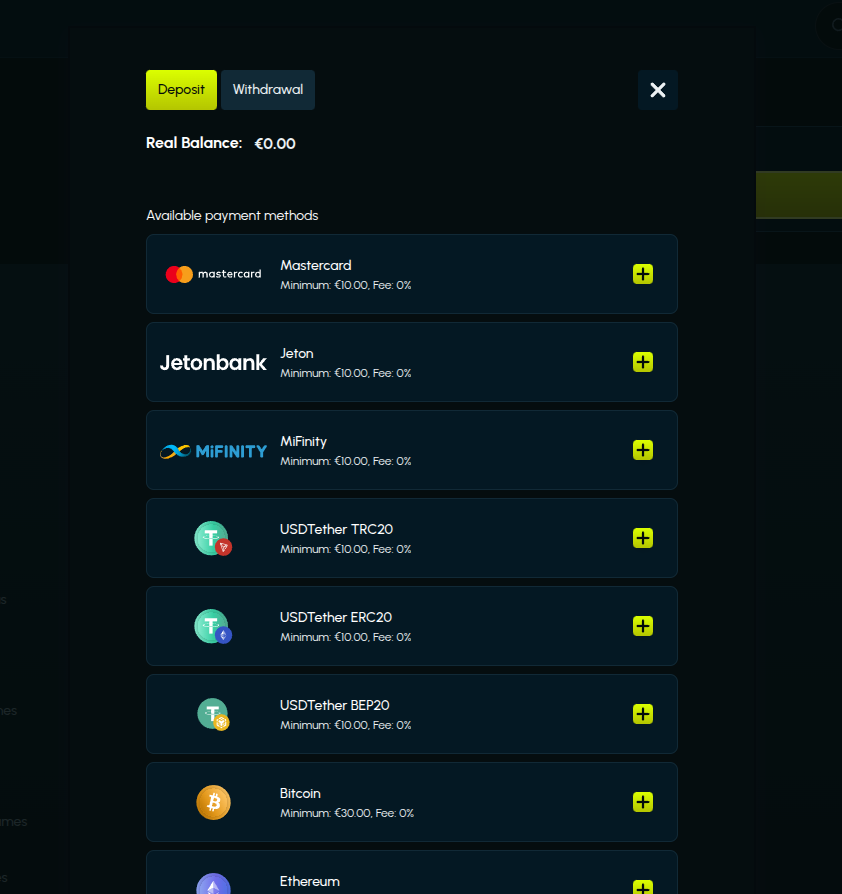
Task: Click the USDTether BEP20 coin icon
Action: coord(212,714)
